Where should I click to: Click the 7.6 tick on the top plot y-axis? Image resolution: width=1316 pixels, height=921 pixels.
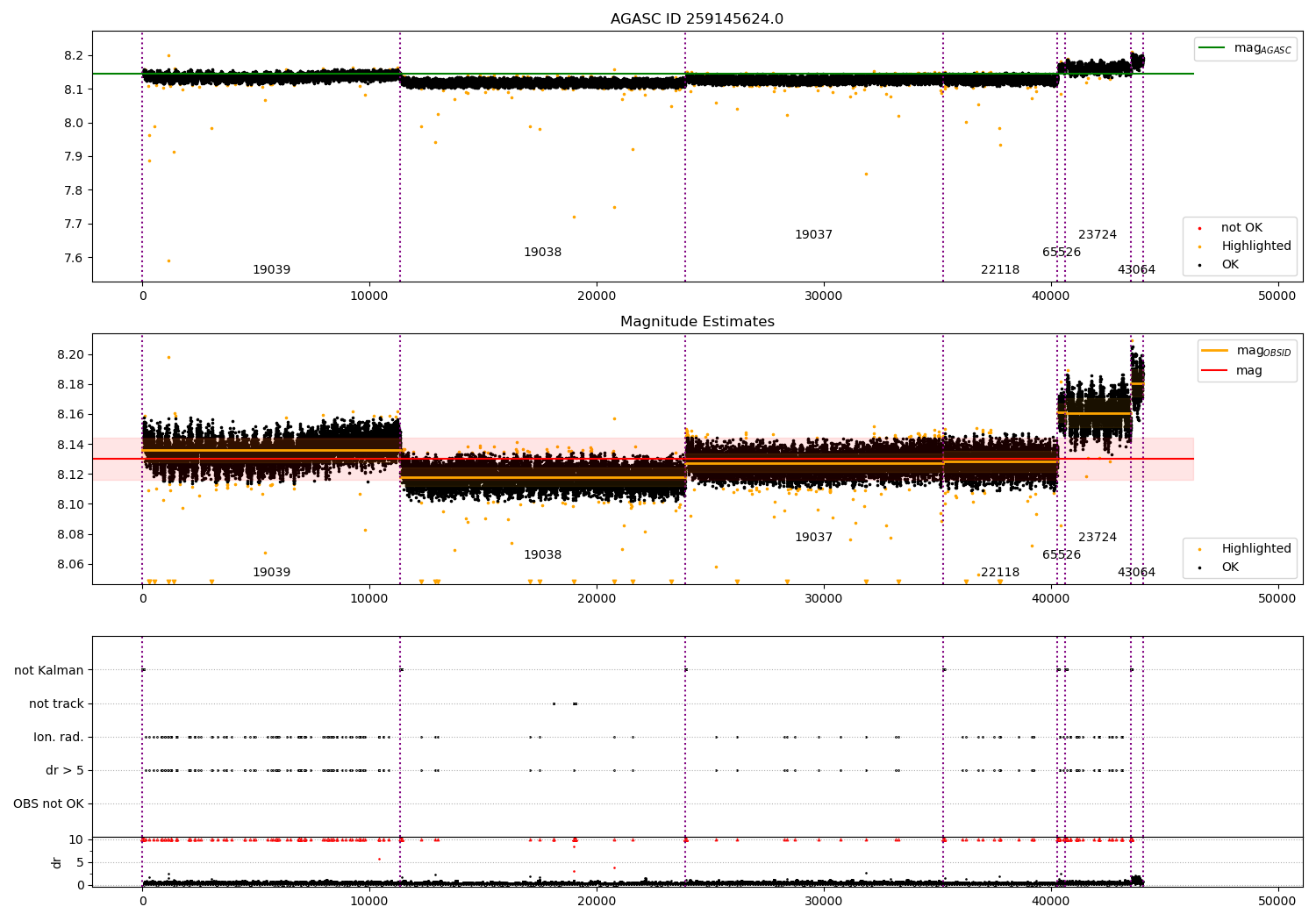click(74, 258)
